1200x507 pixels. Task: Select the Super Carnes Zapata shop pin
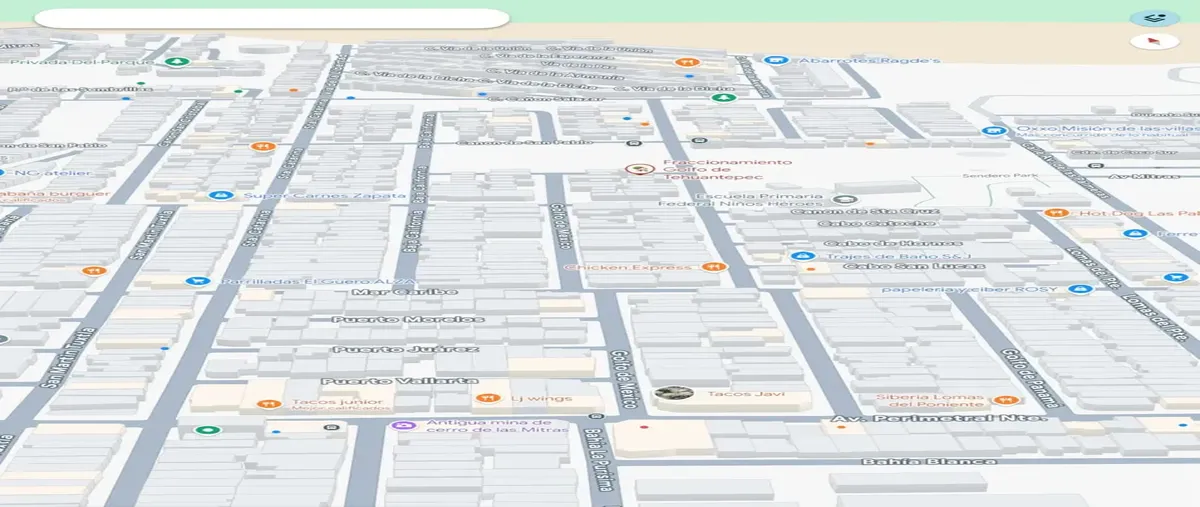coord(222,196)
